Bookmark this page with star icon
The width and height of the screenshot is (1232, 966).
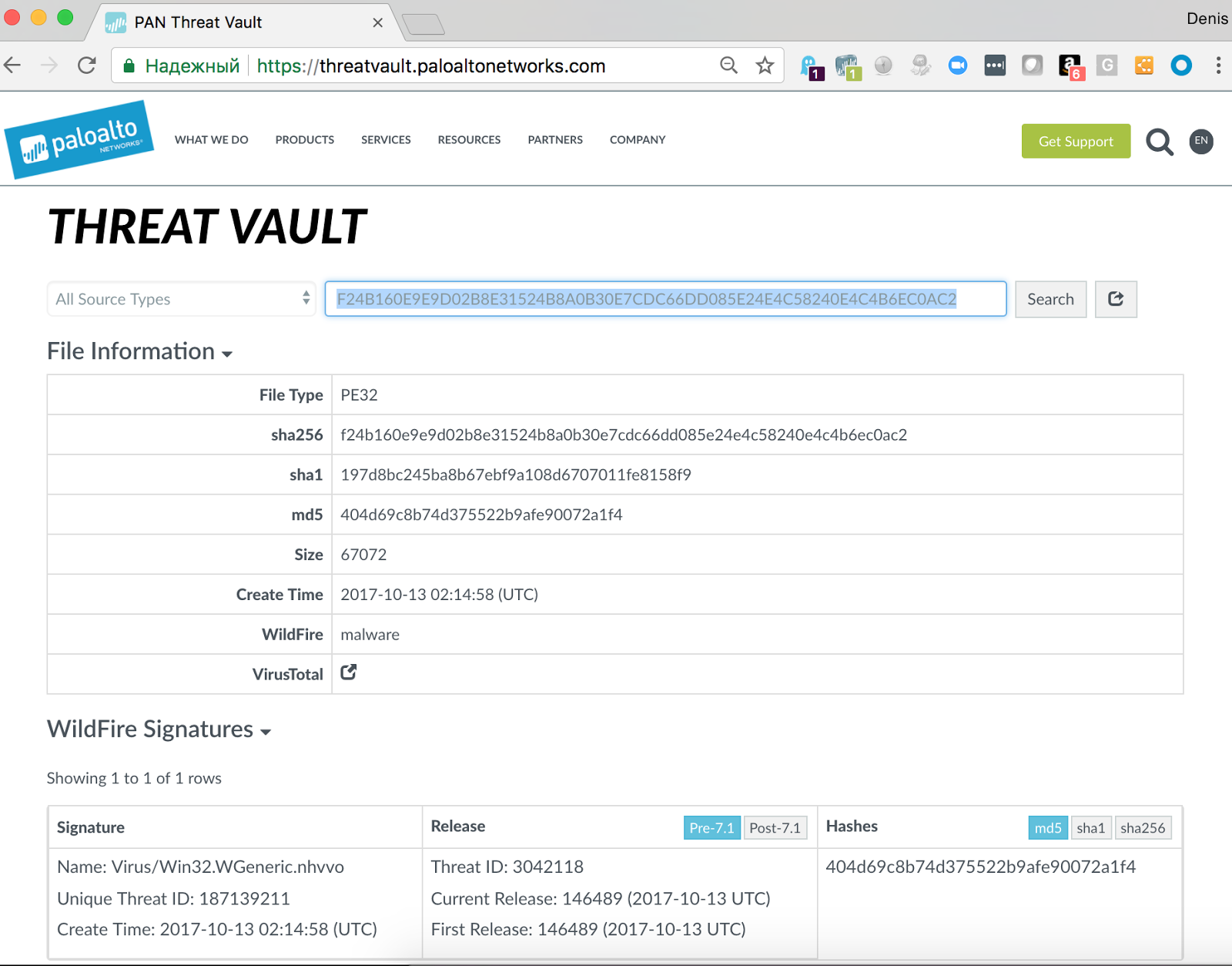[765, 65]
